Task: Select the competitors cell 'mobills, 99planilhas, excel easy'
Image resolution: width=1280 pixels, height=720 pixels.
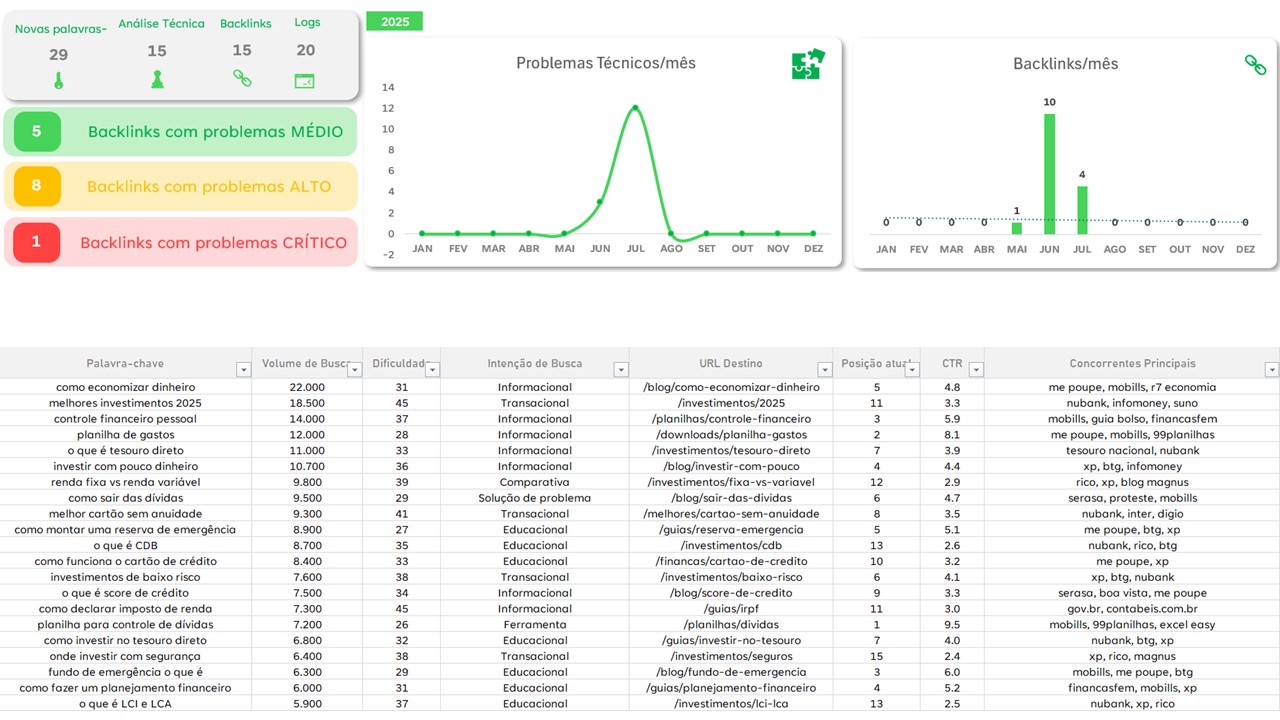Action: coord(1132,624)
